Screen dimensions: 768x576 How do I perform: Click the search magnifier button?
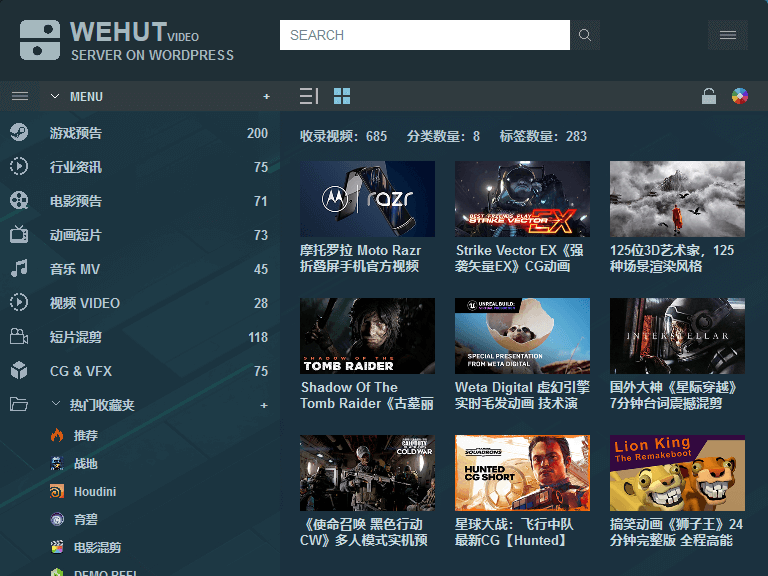(585, 35)
